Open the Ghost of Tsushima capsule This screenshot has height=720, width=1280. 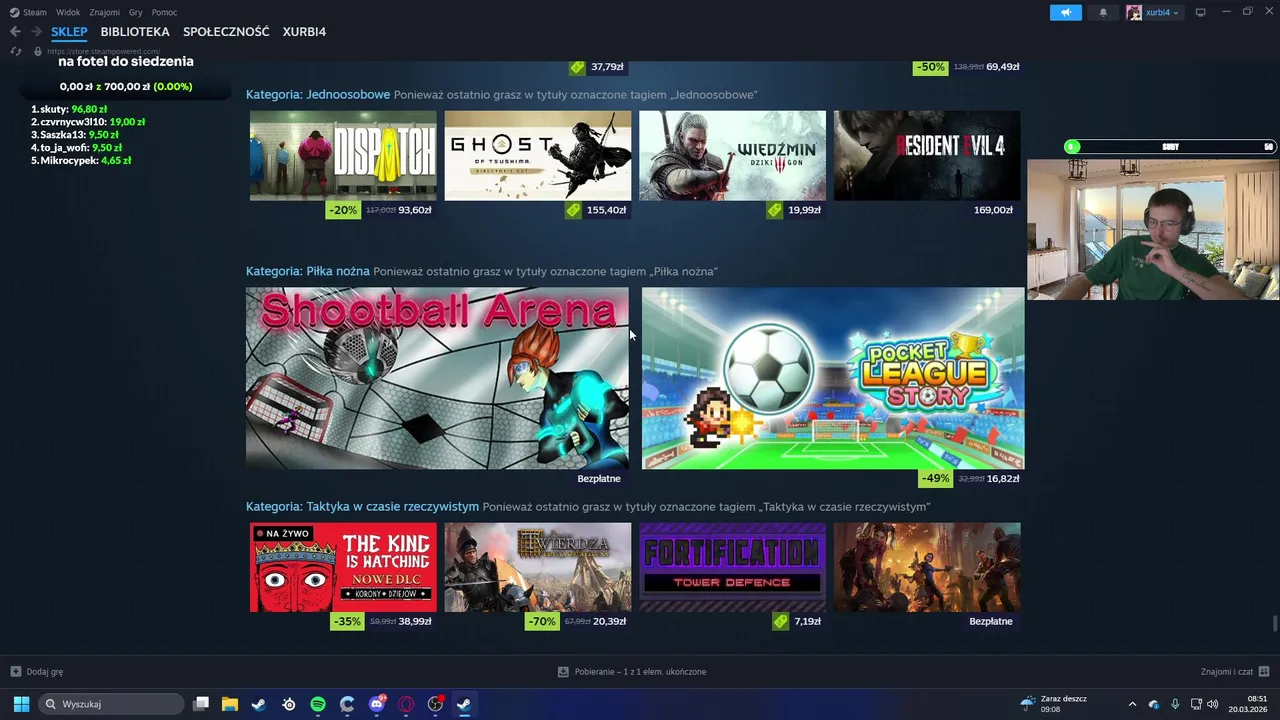tap(538, 155)
